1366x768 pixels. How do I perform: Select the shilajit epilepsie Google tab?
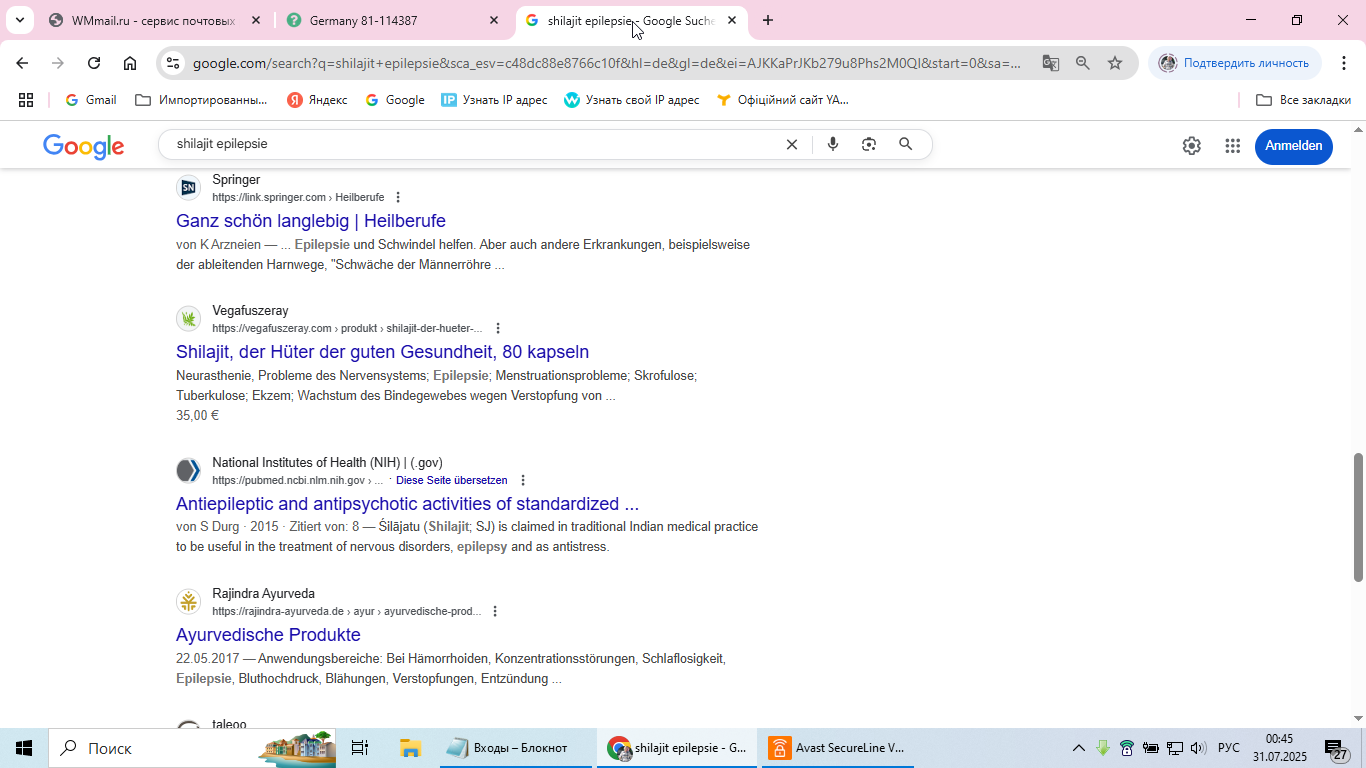tap(630, 20)
